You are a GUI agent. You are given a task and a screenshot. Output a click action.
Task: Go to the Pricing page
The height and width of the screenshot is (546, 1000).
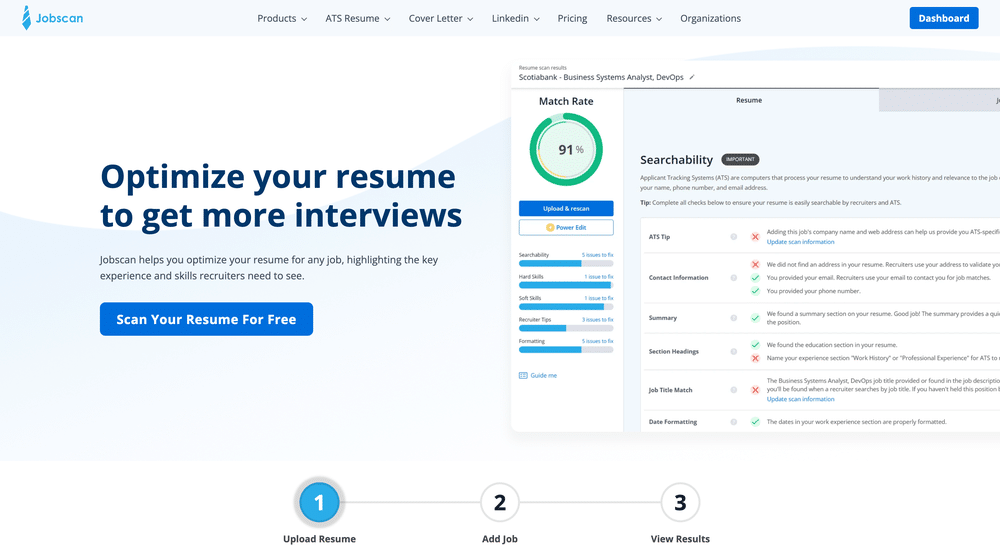coord(572,18)
